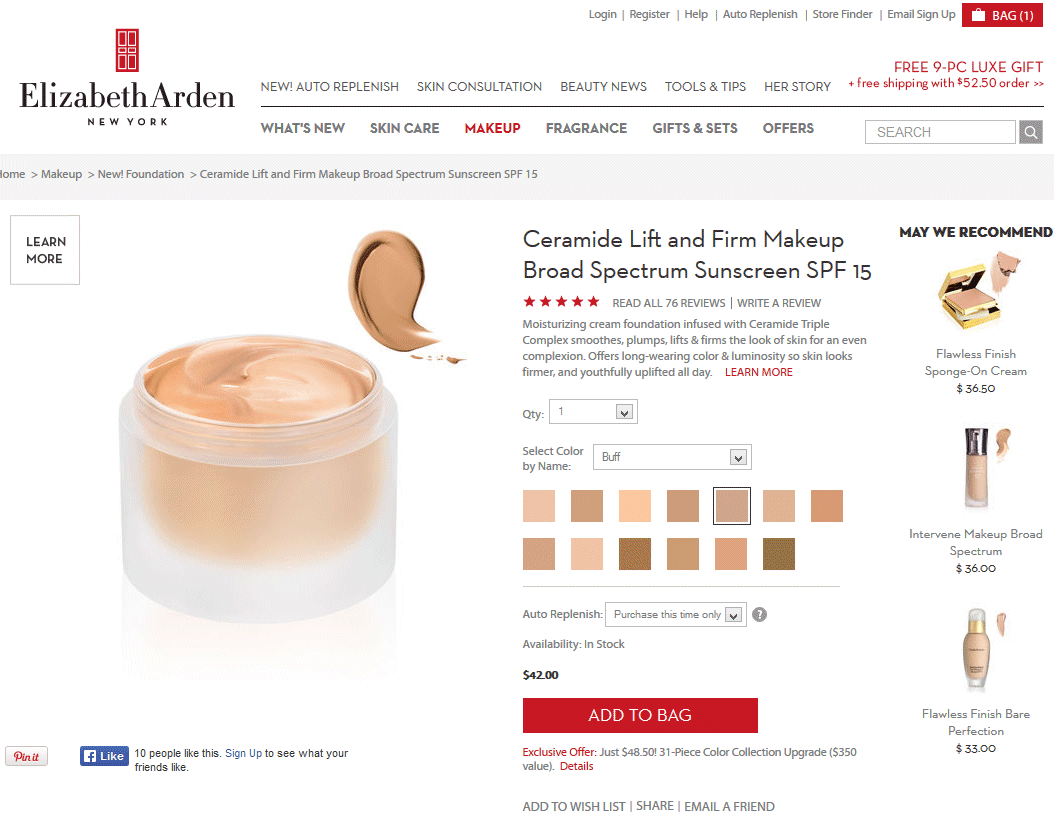Open the Flawless Finish Sponge-On Cream thumbnail
Screen dimensions: 1054x840
976,290
